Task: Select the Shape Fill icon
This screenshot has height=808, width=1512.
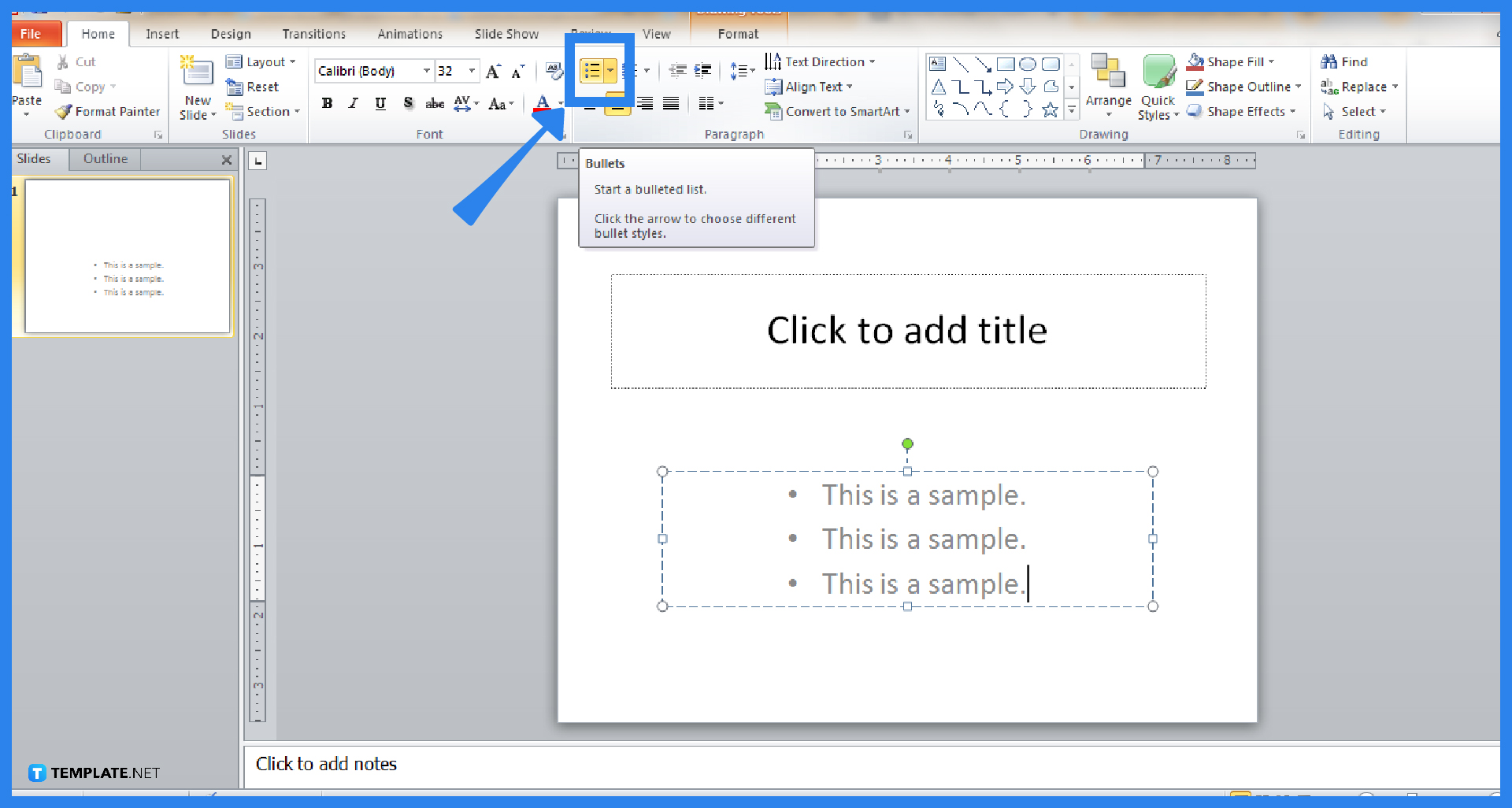Action: point(1196,61)
